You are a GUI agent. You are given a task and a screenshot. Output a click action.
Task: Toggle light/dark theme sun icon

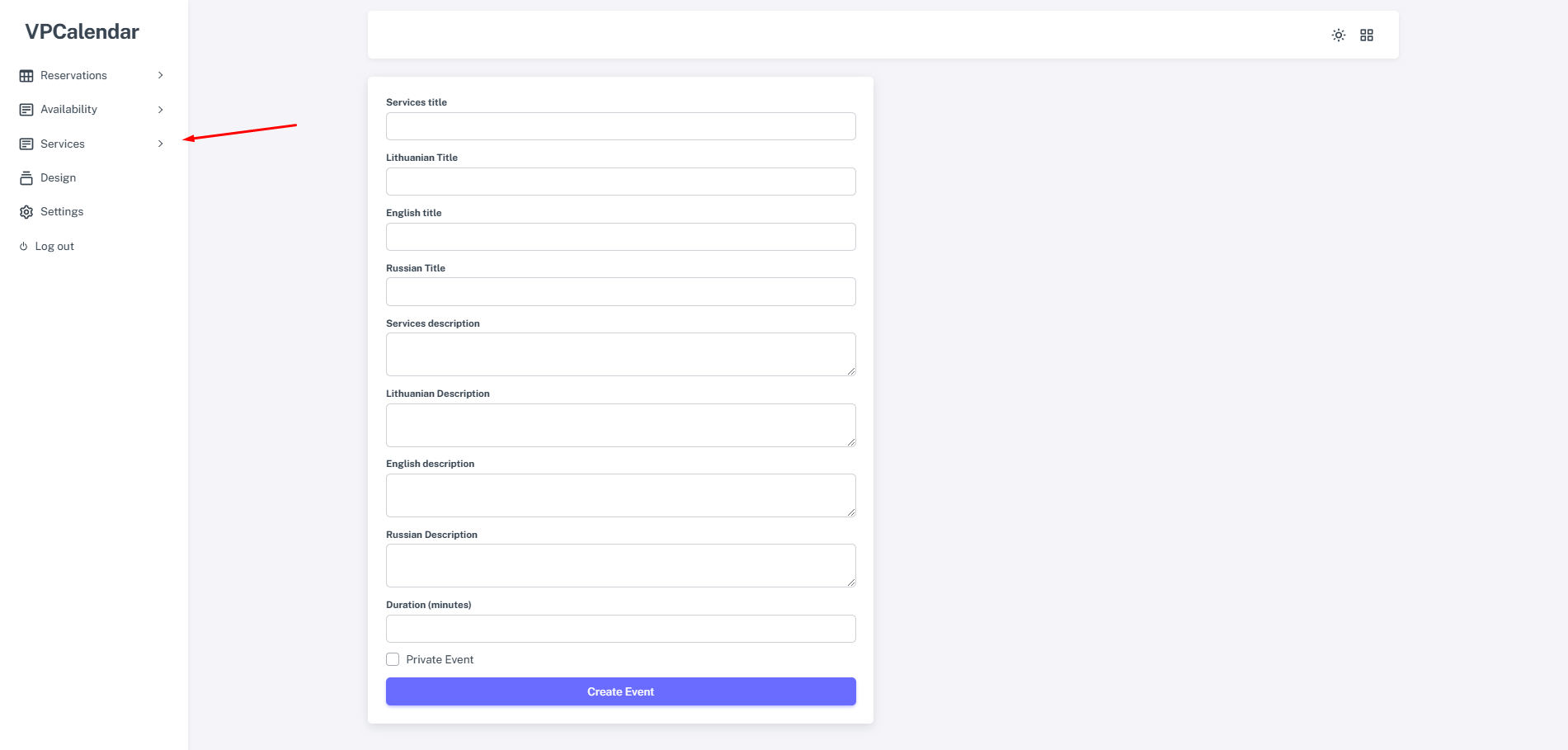(1338, 35)
